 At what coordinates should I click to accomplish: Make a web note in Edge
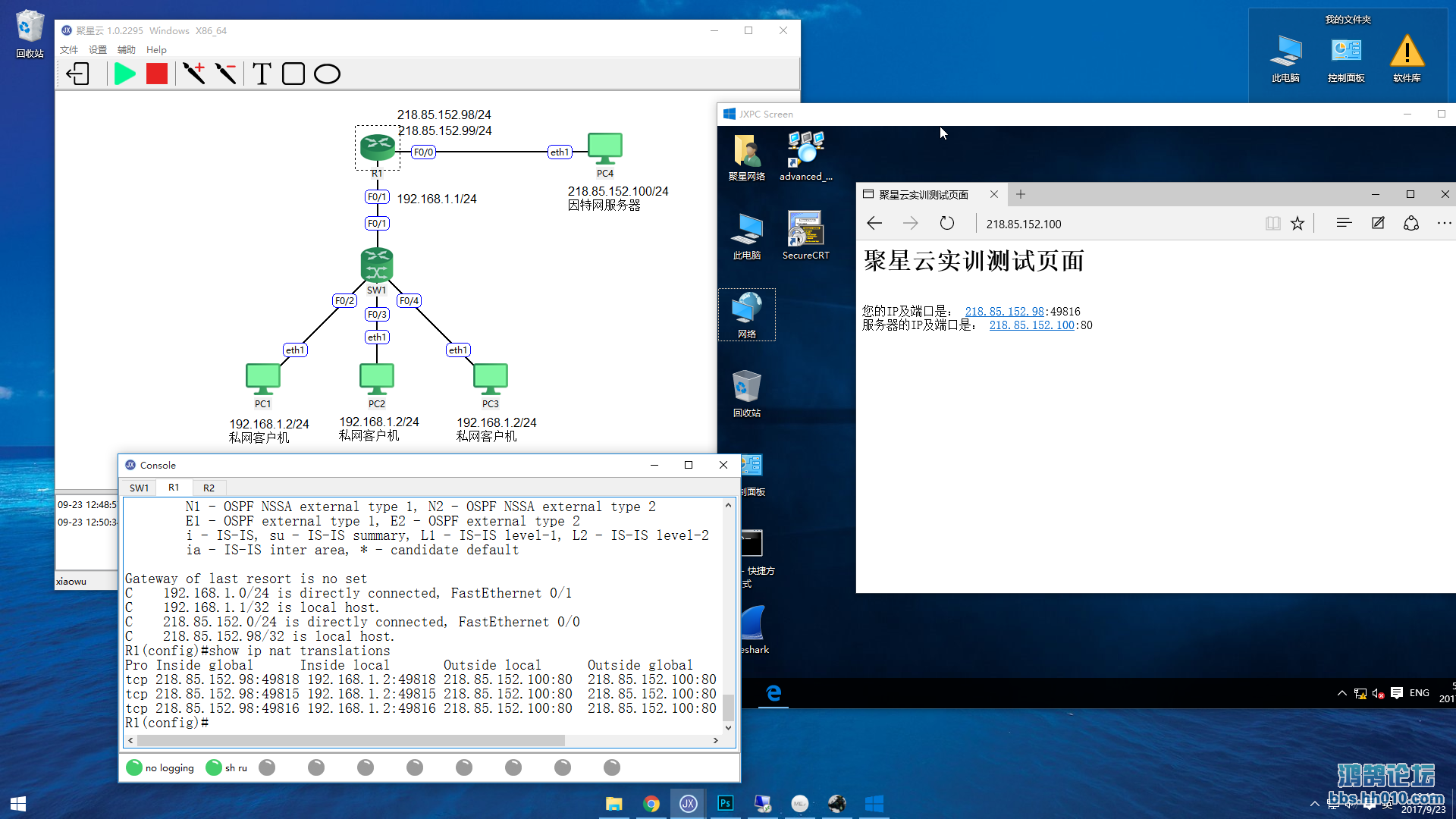click(1378, 223)
